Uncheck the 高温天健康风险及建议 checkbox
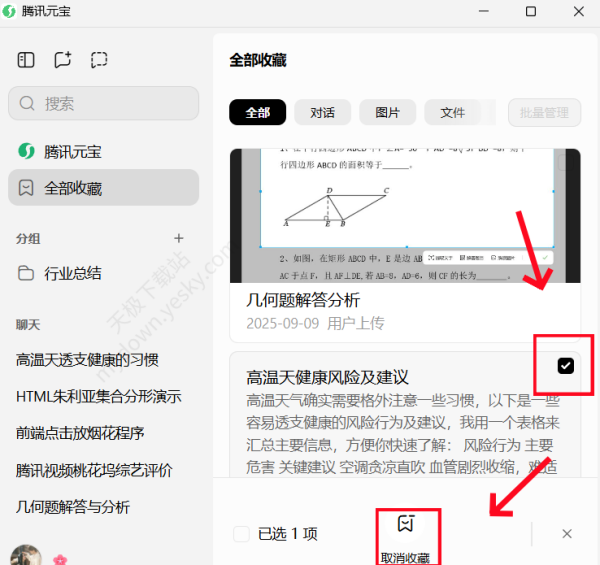The image size is (600, 565). (566, 366)
